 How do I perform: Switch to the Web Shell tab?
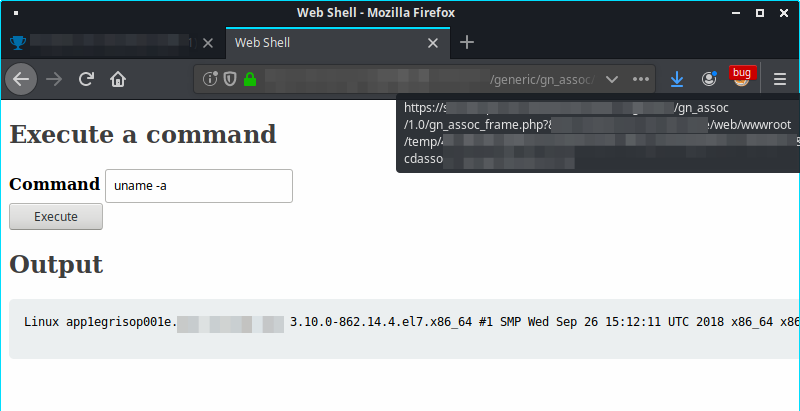tap(320, 43)
